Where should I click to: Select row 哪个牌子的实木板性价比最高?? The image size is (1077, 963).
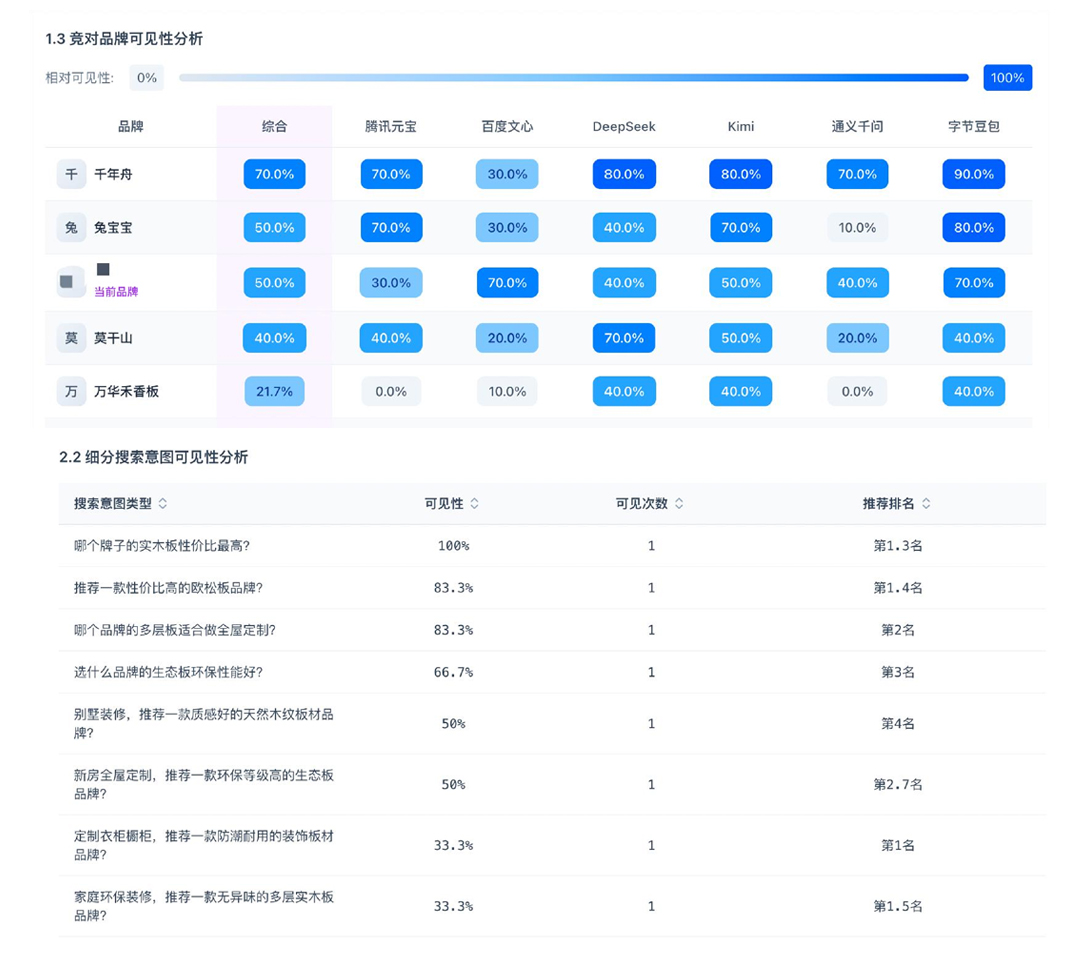552,546
